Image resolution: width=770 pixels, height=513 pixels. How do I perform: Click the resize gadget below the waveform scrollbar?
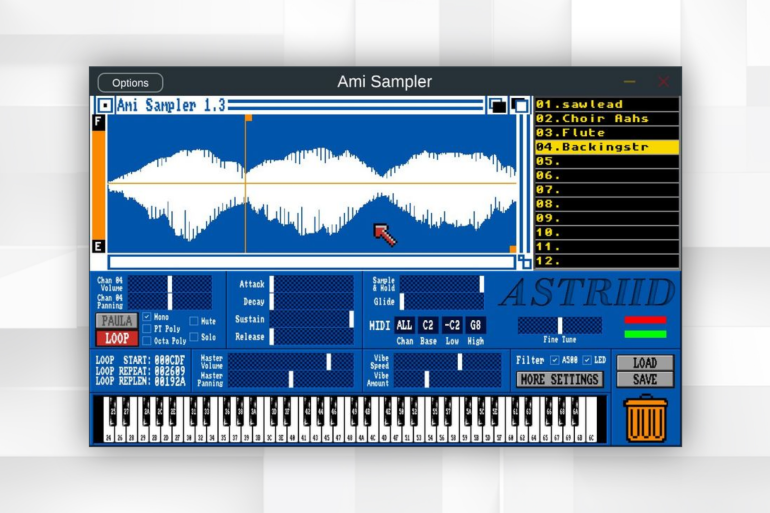525,262
